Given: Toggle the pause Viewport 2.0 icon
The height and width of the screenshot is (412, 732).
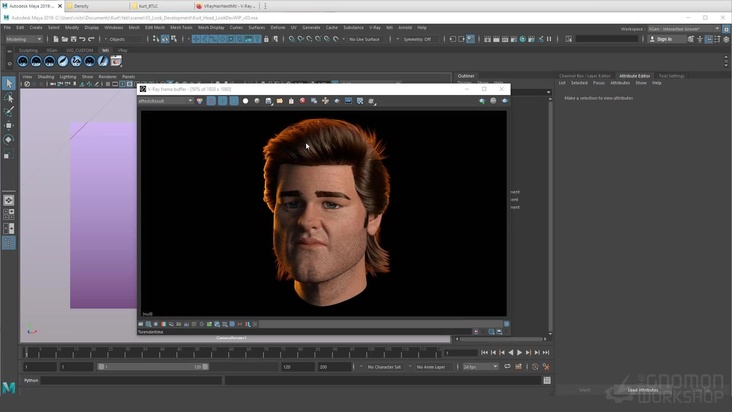Looking at the screenshot, I should click(549, 39).
